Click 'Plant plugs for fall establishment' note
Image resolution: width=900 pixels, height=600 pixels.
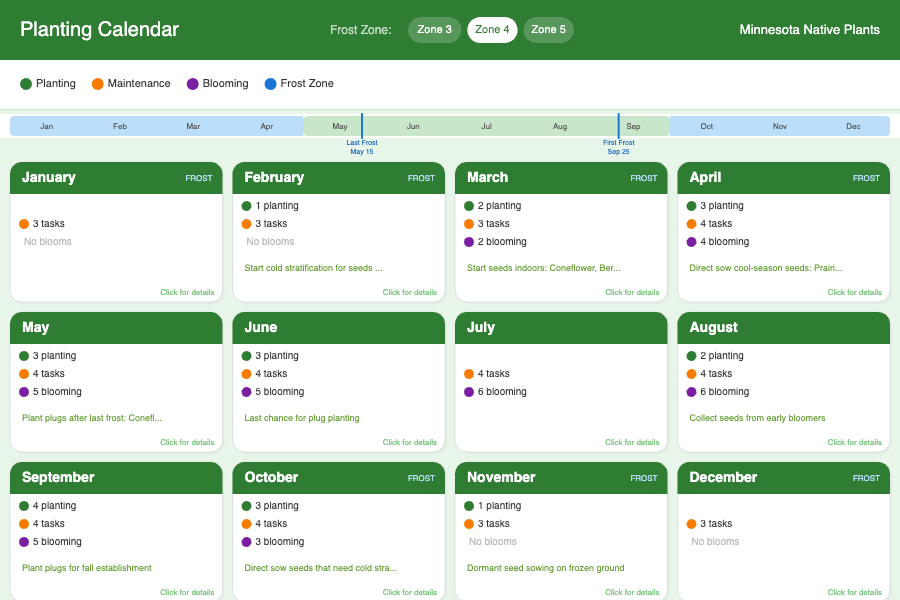(87, 568)
